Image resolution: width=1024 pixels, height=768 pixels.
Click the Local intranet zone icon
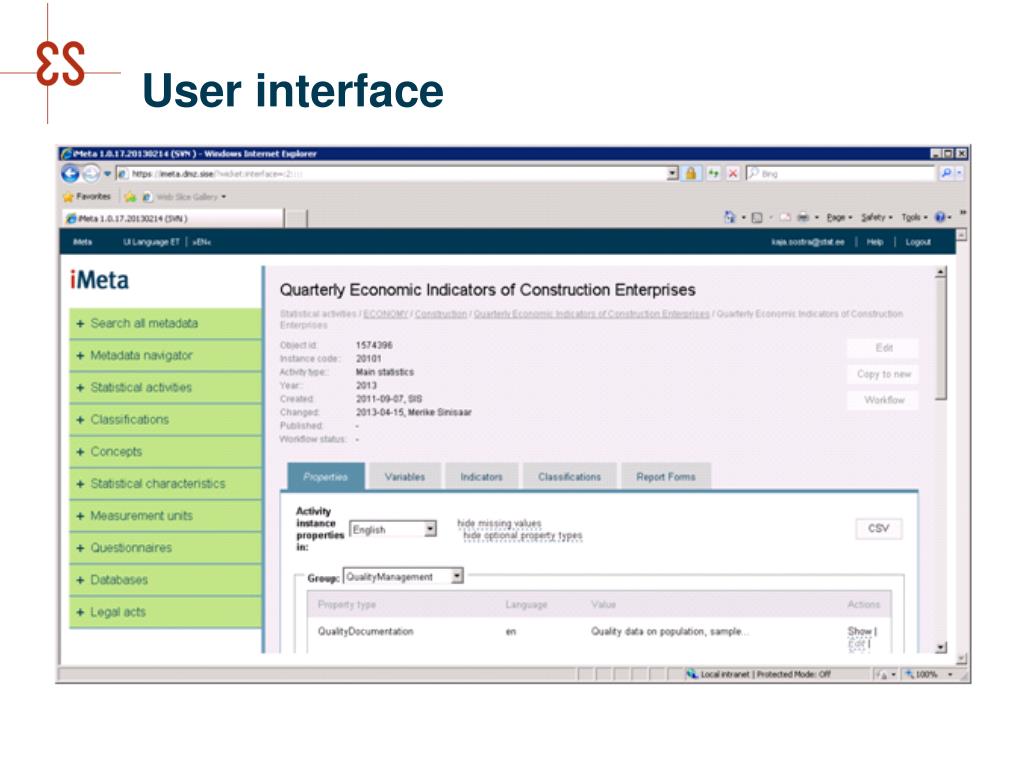[692, 674]
